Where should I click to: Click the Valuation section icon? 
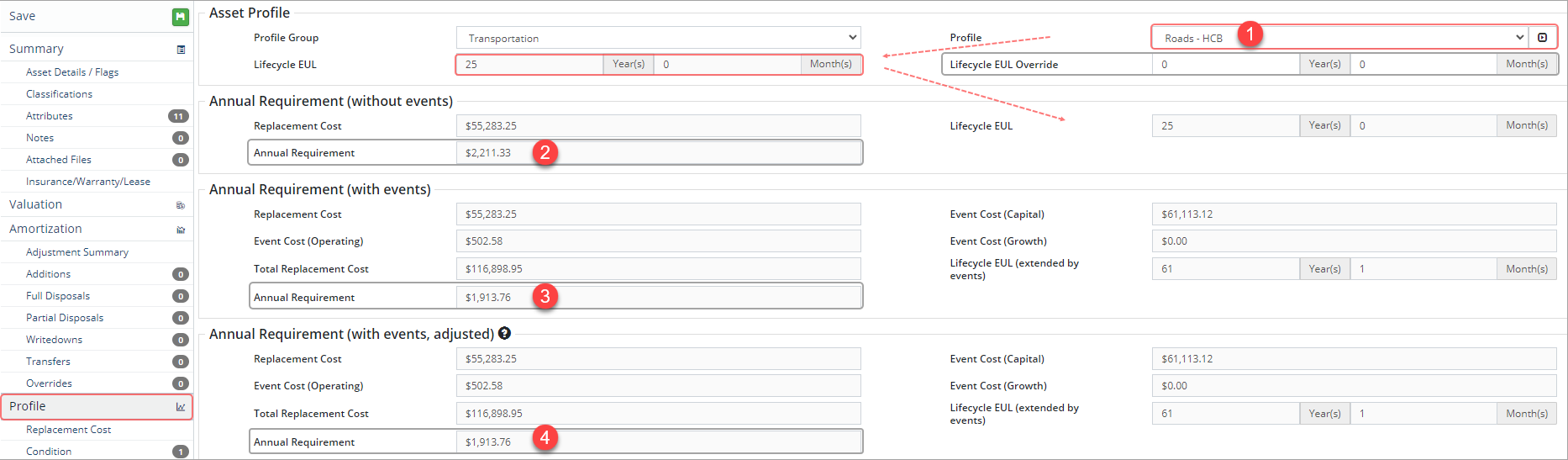[181, 205]
